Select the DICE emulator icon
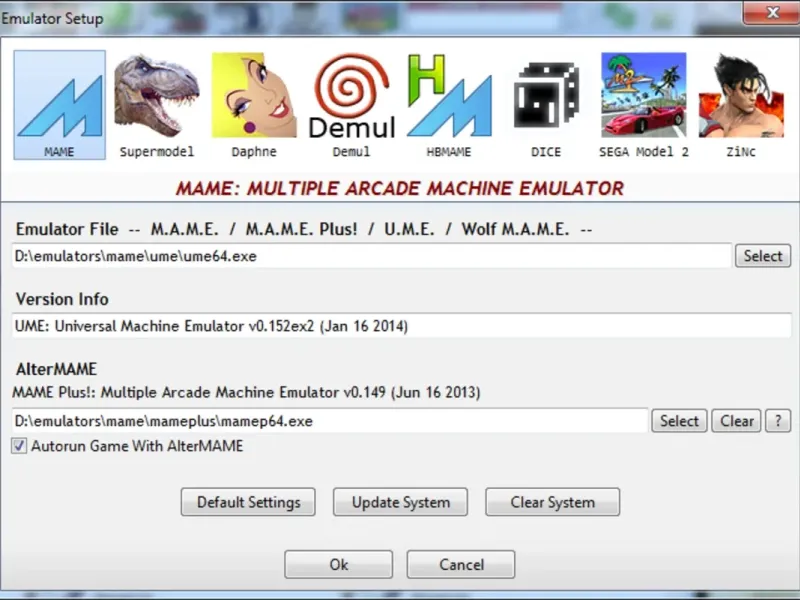Image resolution: width=800 pixels, height=600 pixels. [x=546, y=105]
